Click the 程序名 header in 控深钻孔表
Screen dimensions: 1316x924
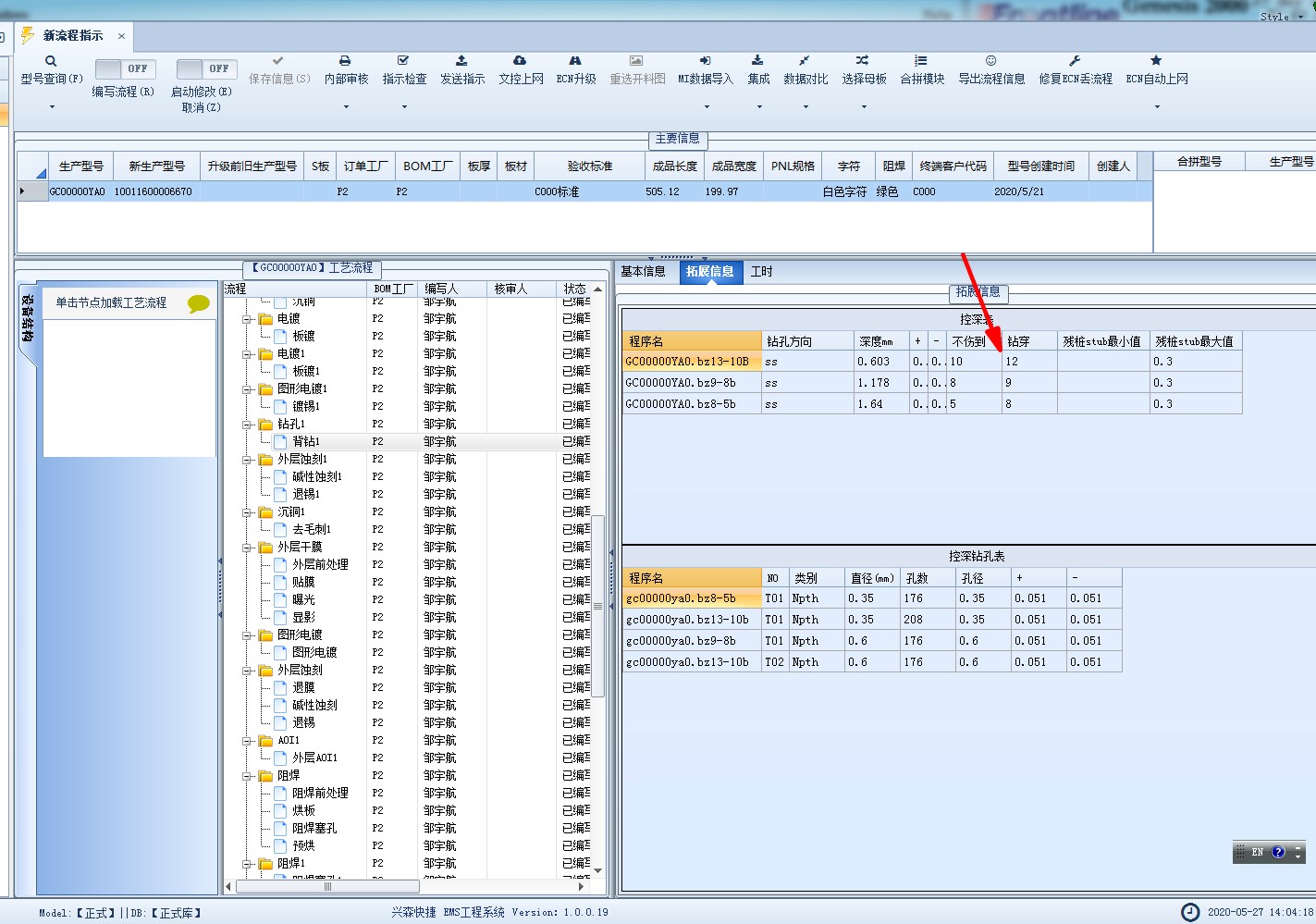(692, 578)
